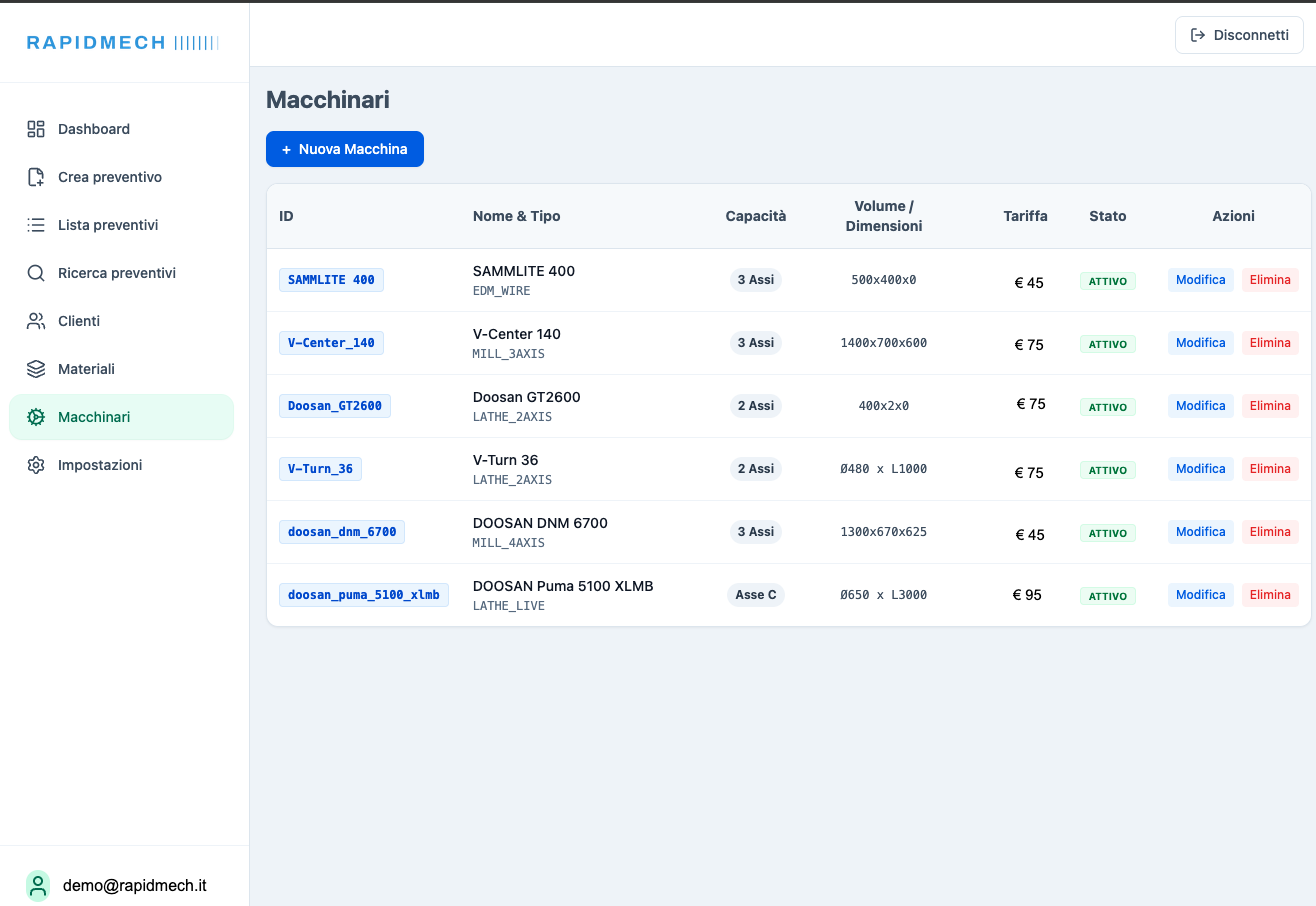The height and width of the screenshot is (906, 1316).
Task: Click the Macchinari page heading
Action: click(x=328, y=100)
